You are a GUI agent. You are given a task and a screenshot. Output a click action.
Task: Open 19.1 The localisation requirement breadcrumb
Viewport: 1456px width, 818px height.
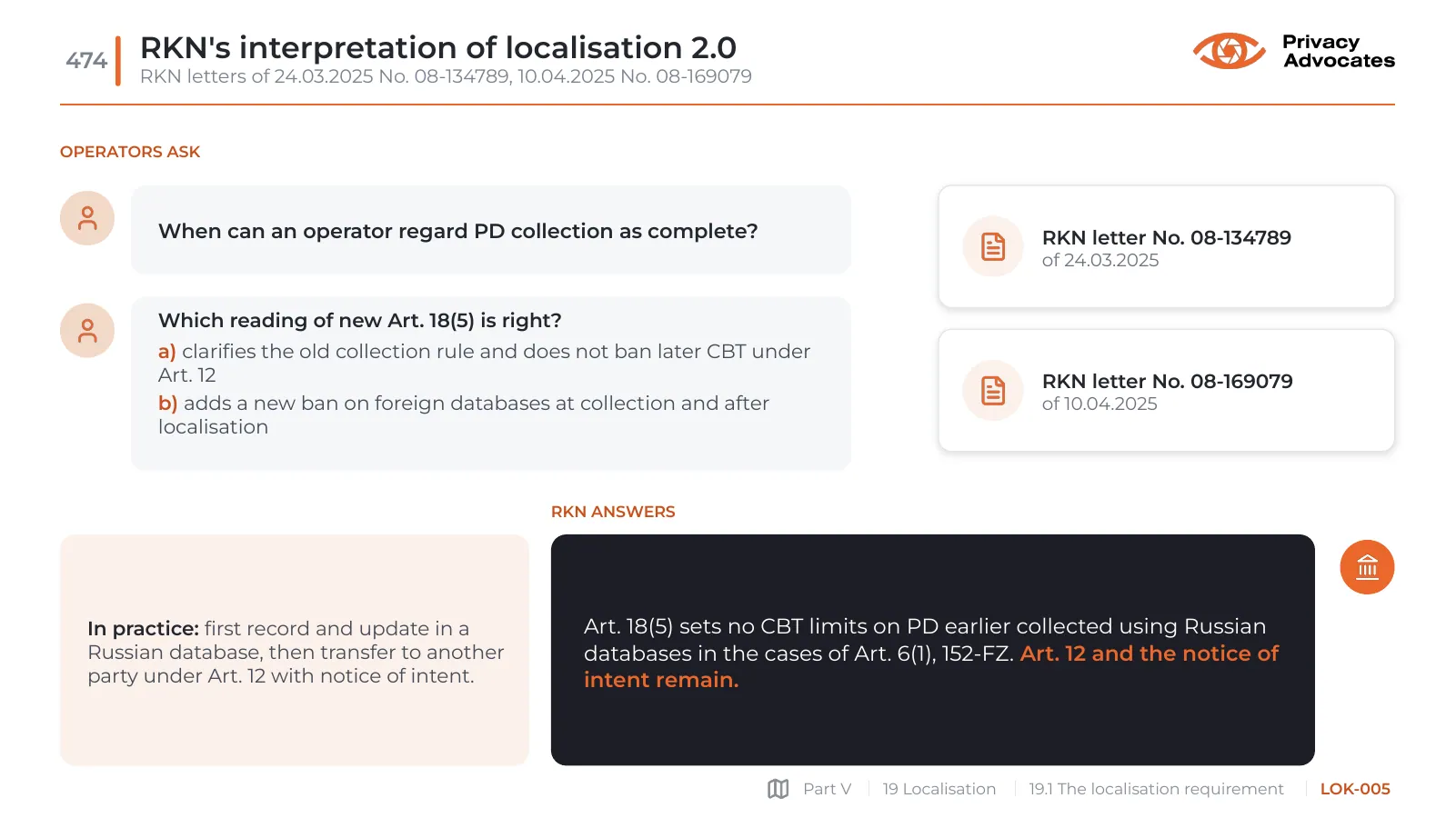pyautogui.click(x=1156, y=789)
